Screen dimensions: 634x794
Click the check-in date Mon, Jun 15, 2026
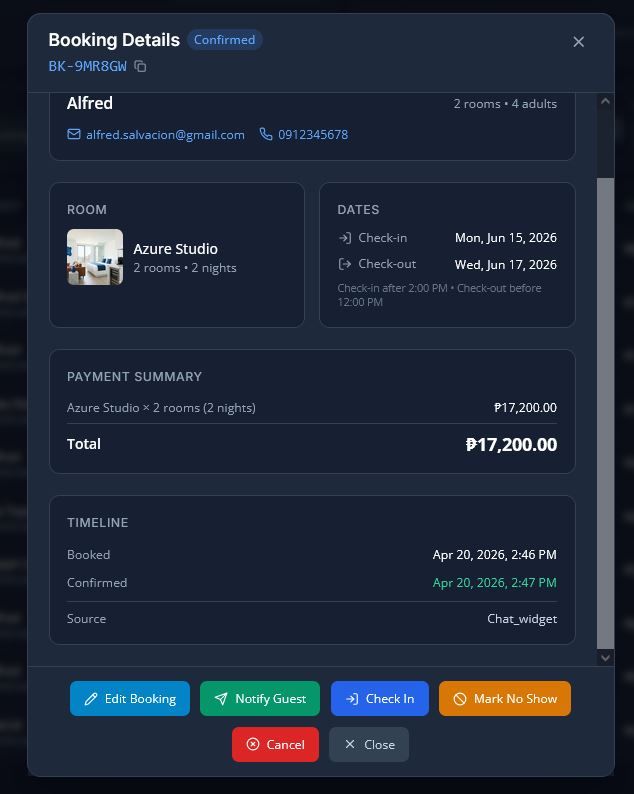(x=506, y=237)
